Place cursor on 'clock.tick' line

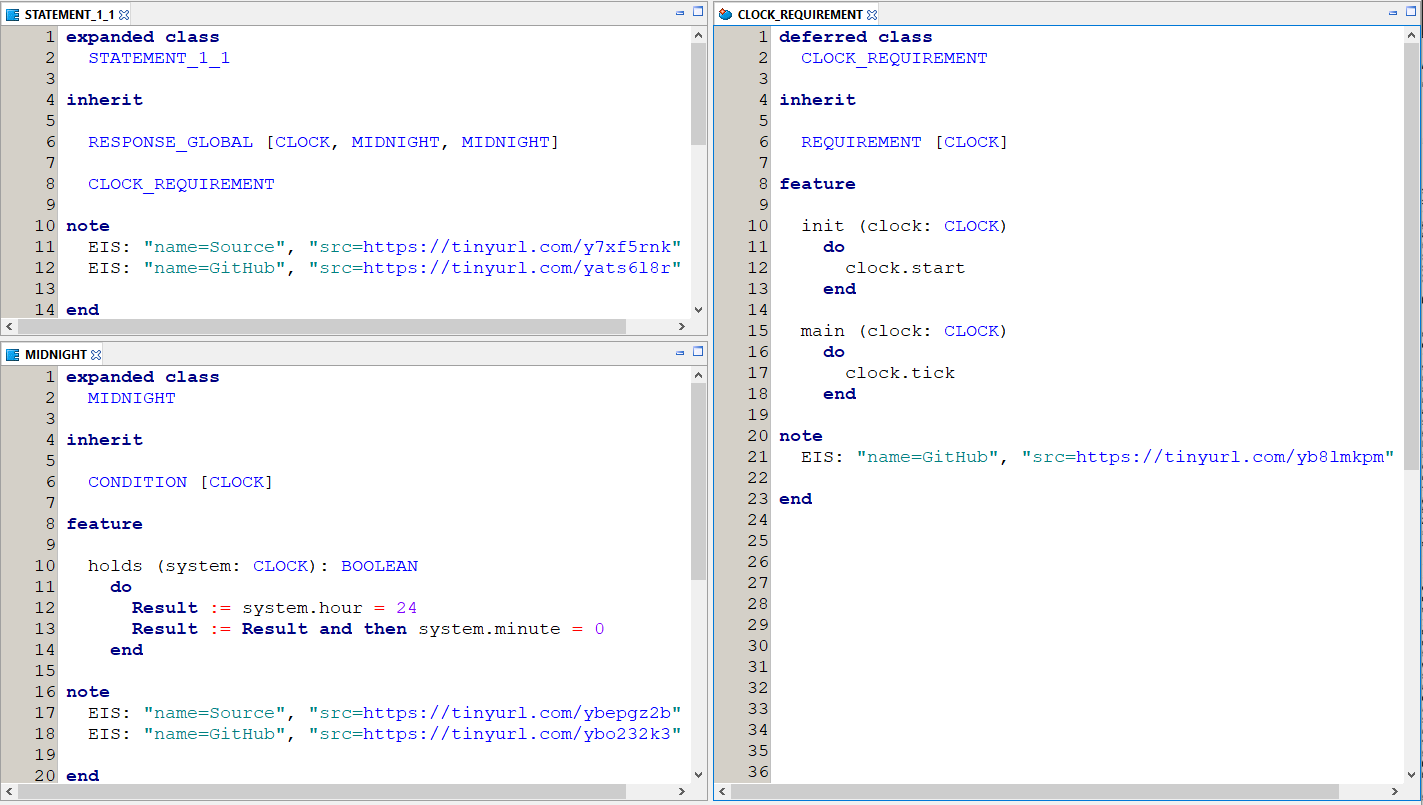point(900,373)
